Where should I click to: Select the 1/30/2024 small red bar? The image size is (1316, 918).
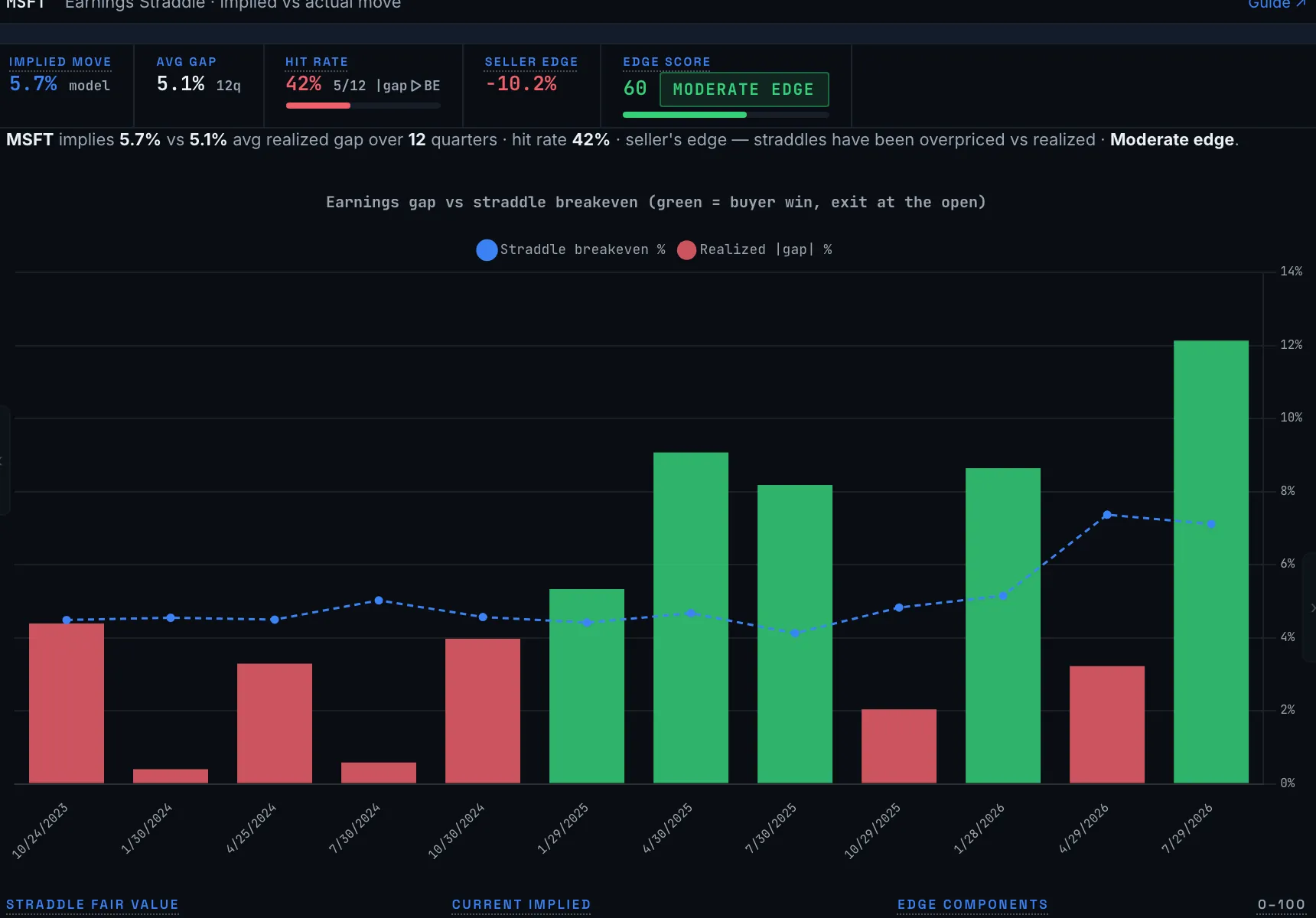coord(171,776)
